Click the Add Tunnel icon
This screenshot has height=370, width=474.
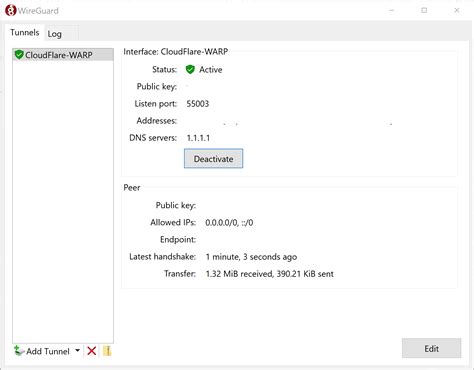(x=19, y=351)
